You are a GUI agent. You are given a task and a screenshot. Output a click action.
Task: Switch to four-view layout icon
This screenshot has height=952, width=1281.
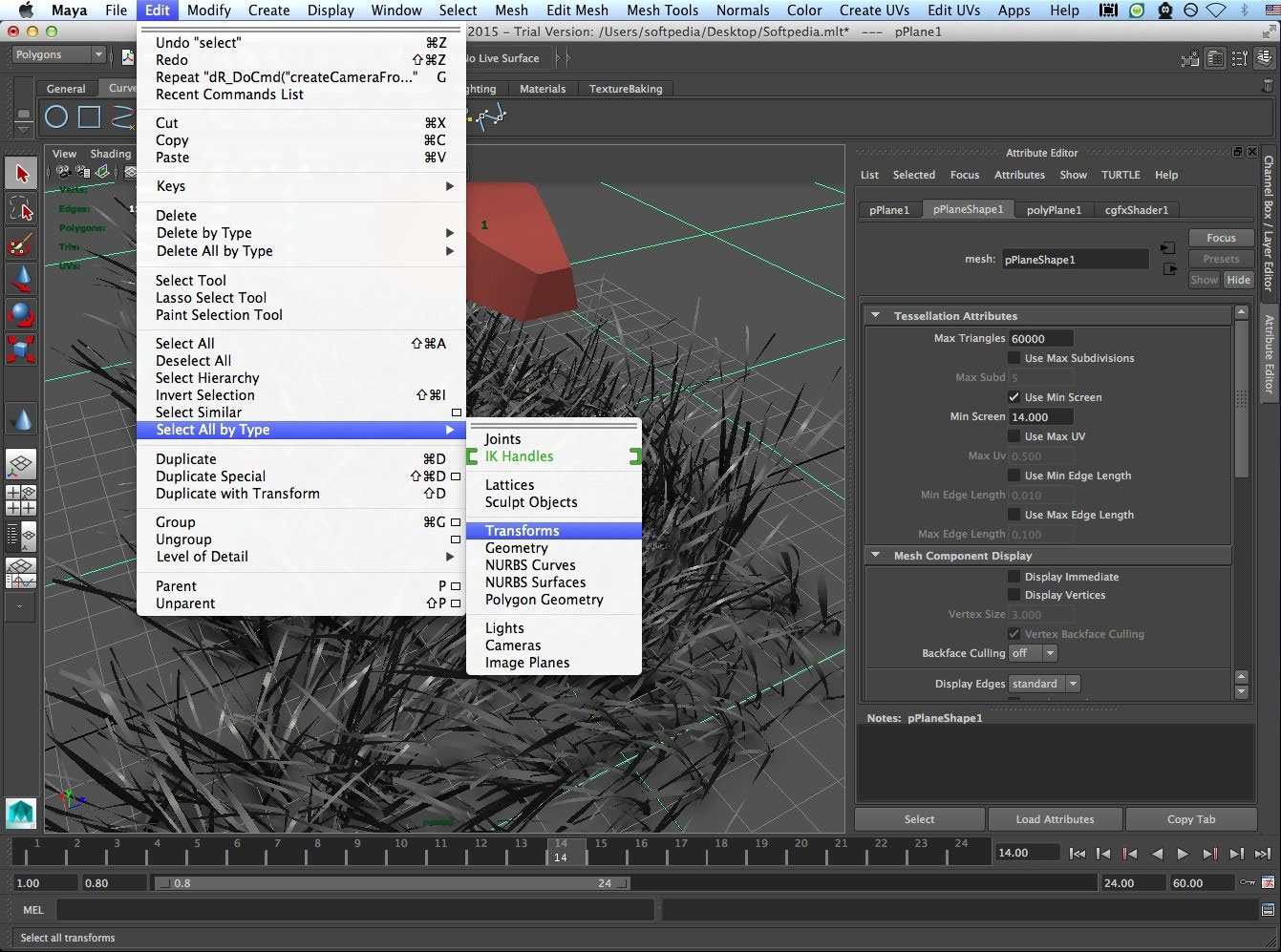[22, 500]
